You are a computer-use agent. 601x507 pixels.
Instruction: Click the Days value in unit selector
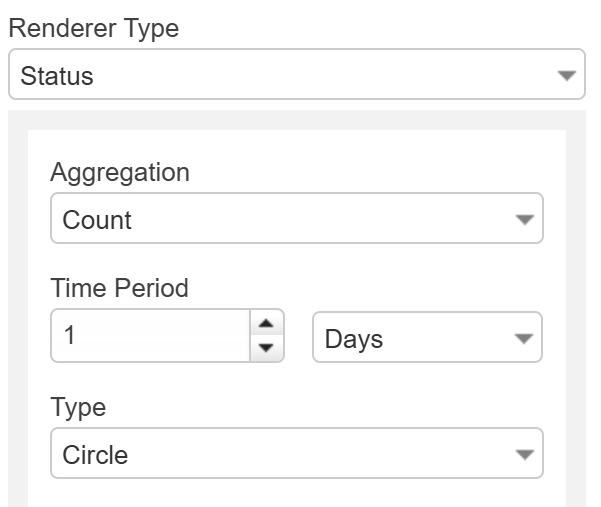(x=354, y=339)
